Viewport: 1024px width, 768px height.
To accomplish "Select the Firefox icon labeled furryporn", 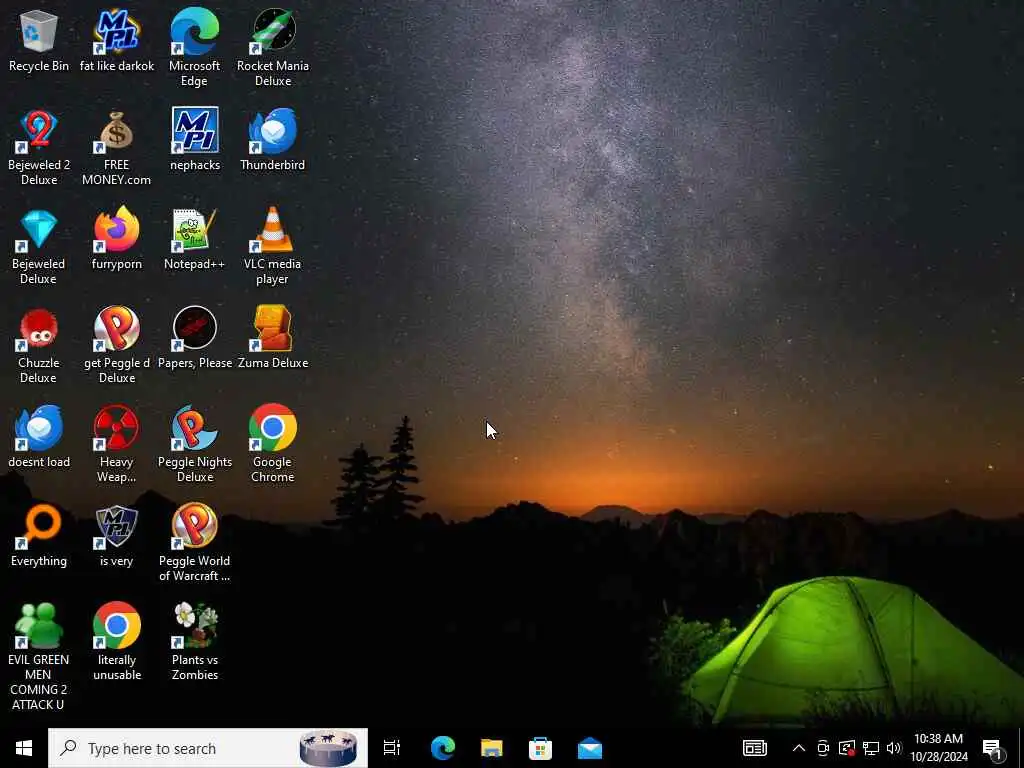I will point(116,230).
